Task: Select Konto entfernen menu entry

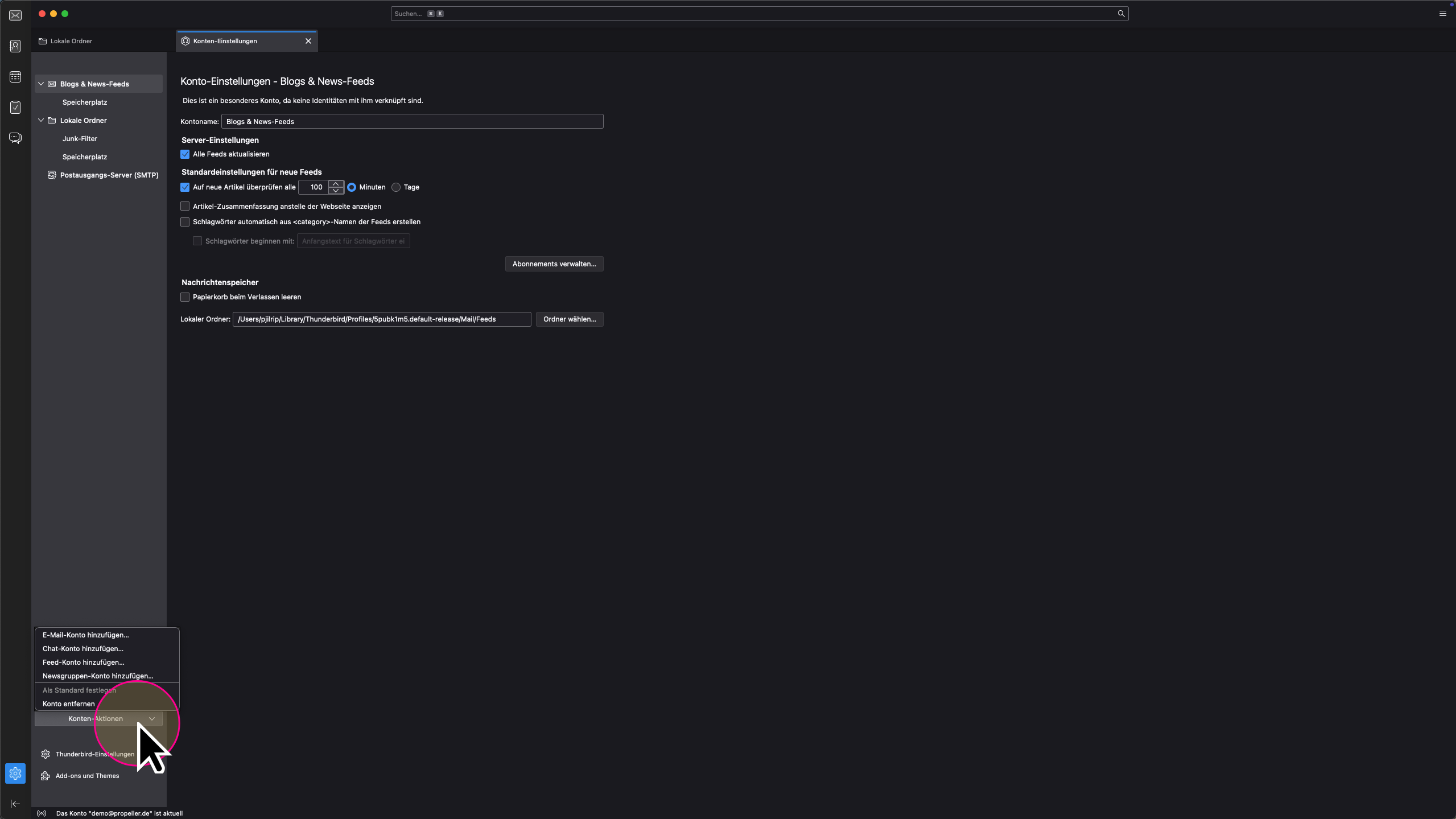Action: 69,704
